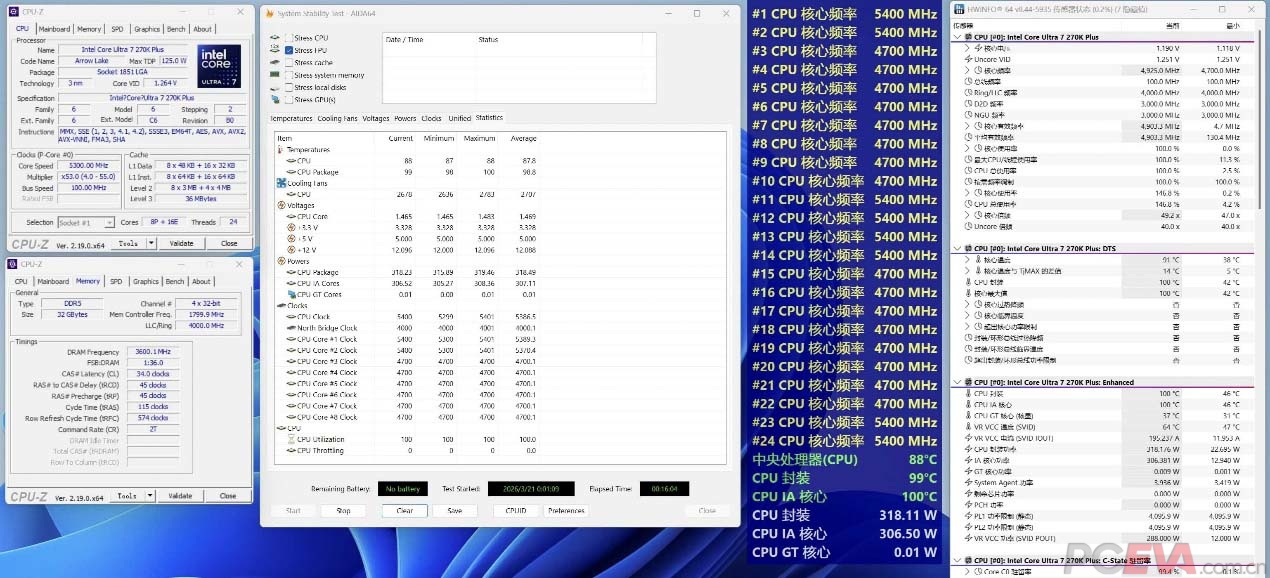Click the fan icon beside Cooling Fans
The height and width of the screenshot is (578, 1270).
click(x=280, y=183)
